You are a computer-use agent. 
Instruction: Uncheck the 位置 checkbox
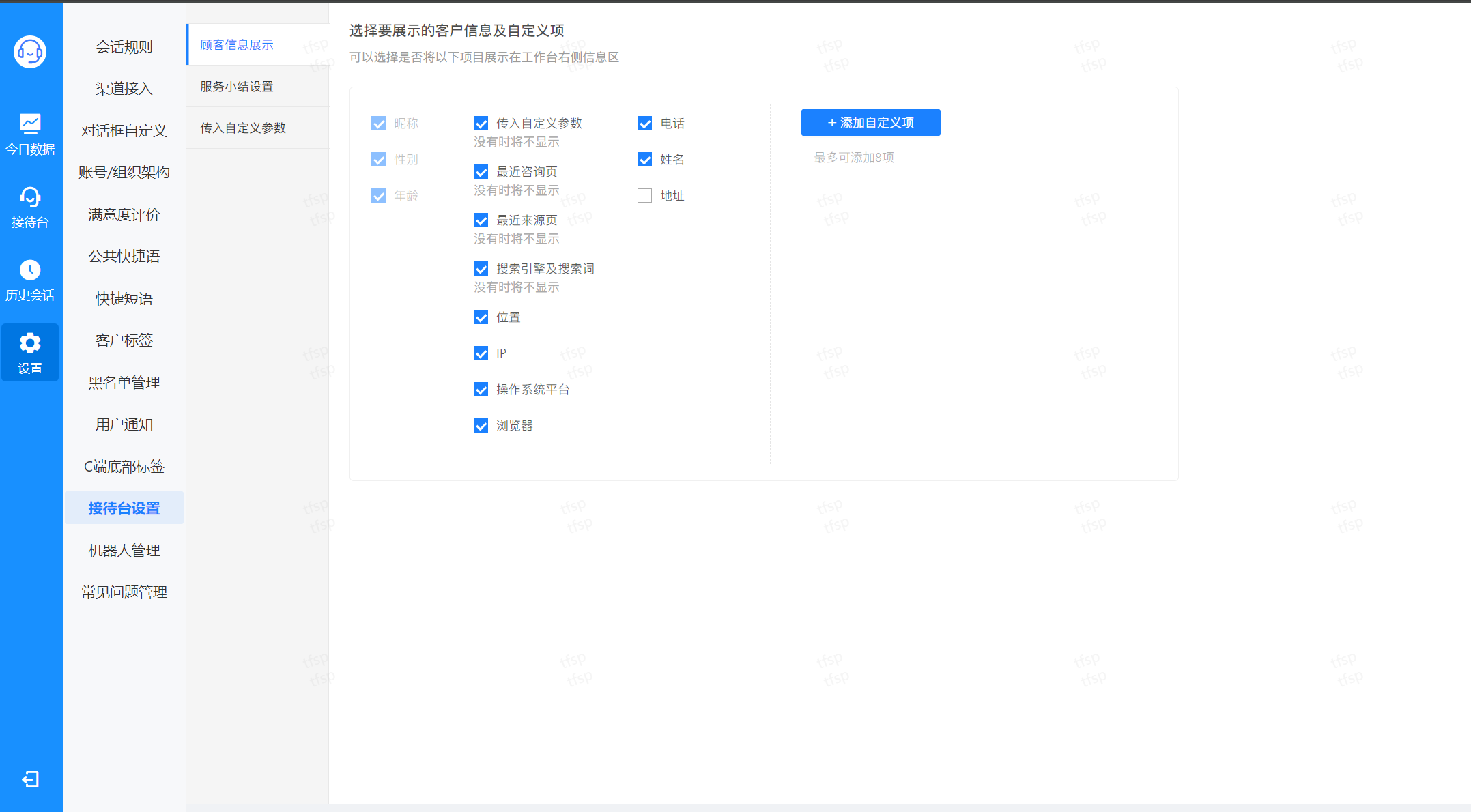point(481,317)
